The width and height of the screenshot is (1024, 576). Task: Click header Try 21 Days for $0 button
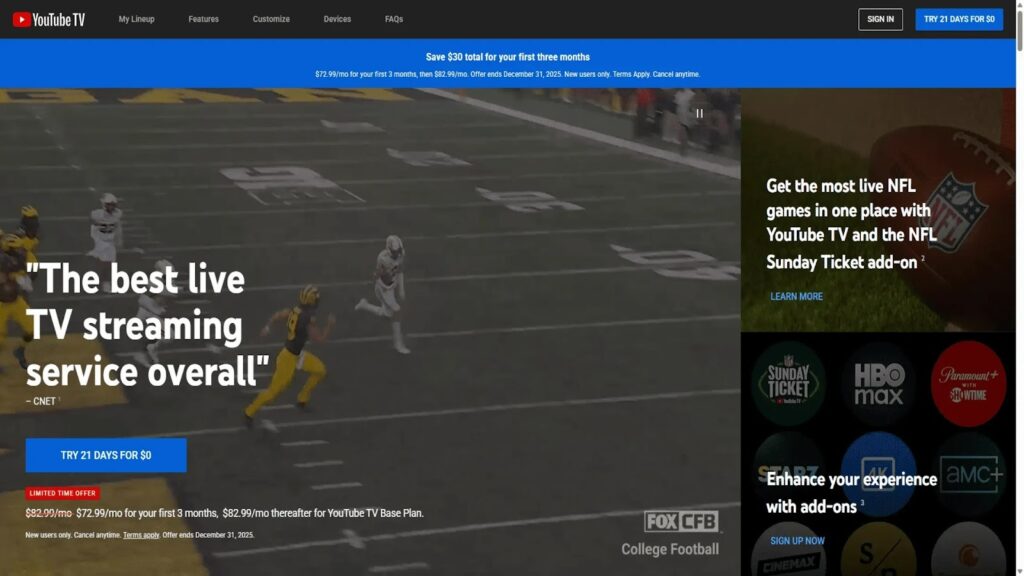958,19
